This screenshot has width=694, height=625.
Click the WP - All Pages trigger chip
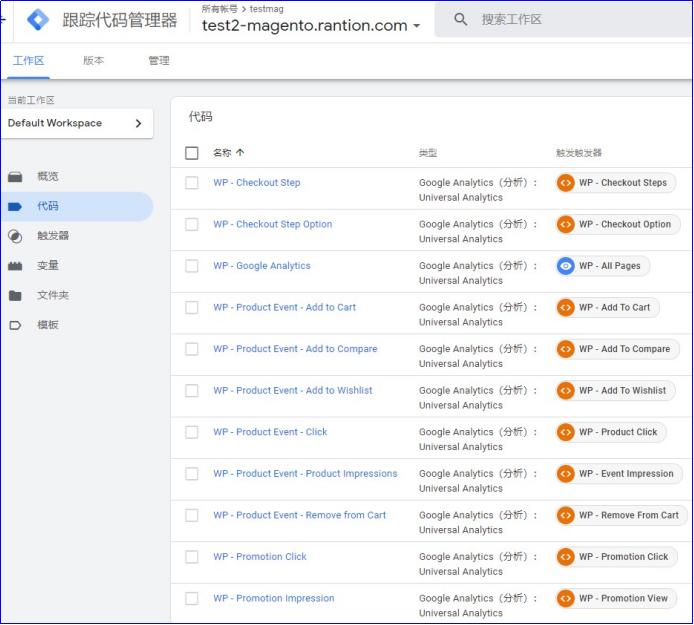tap(603, 266)
